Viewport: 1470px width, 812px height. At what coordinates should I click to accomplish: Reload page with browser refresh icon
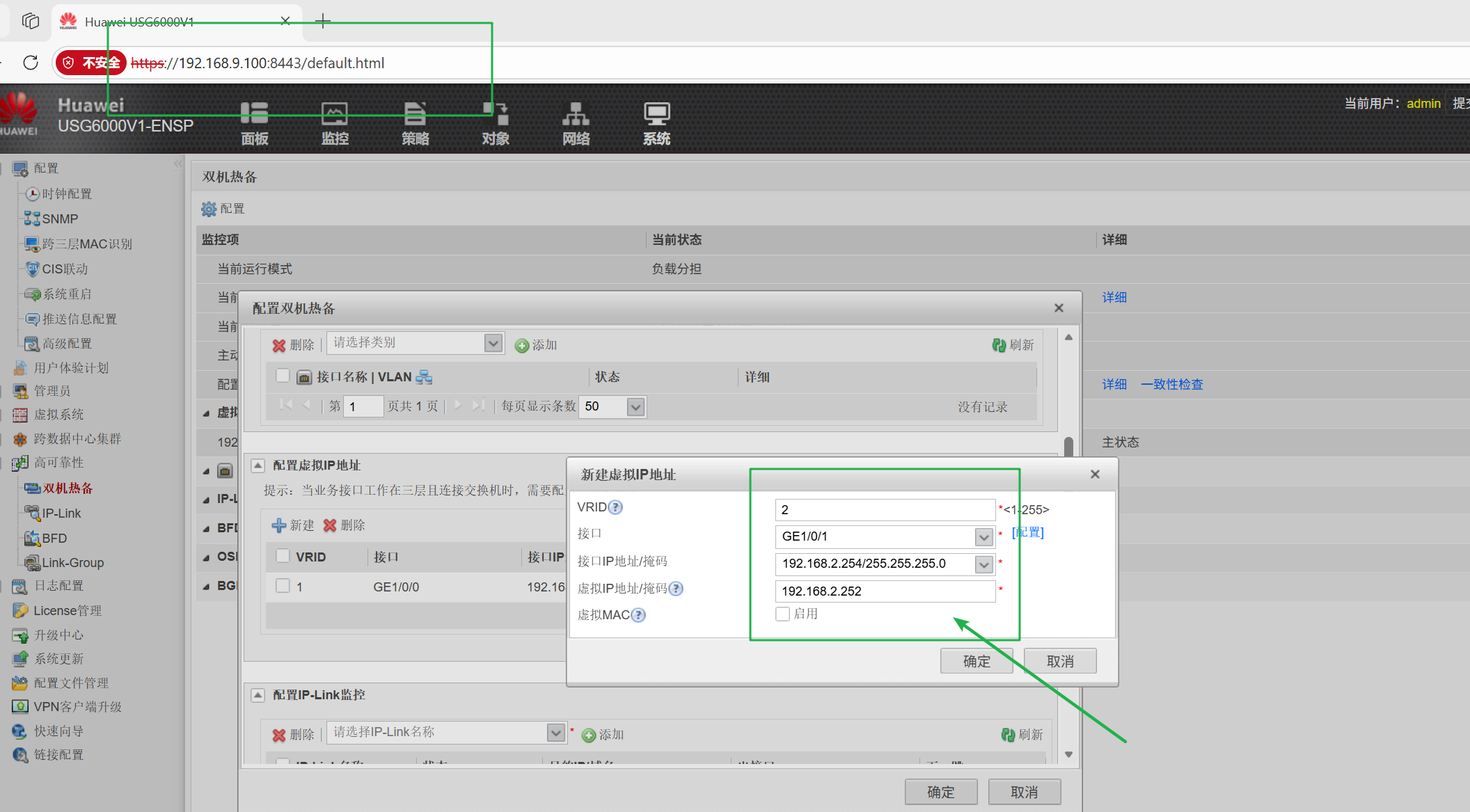point(31,63)
